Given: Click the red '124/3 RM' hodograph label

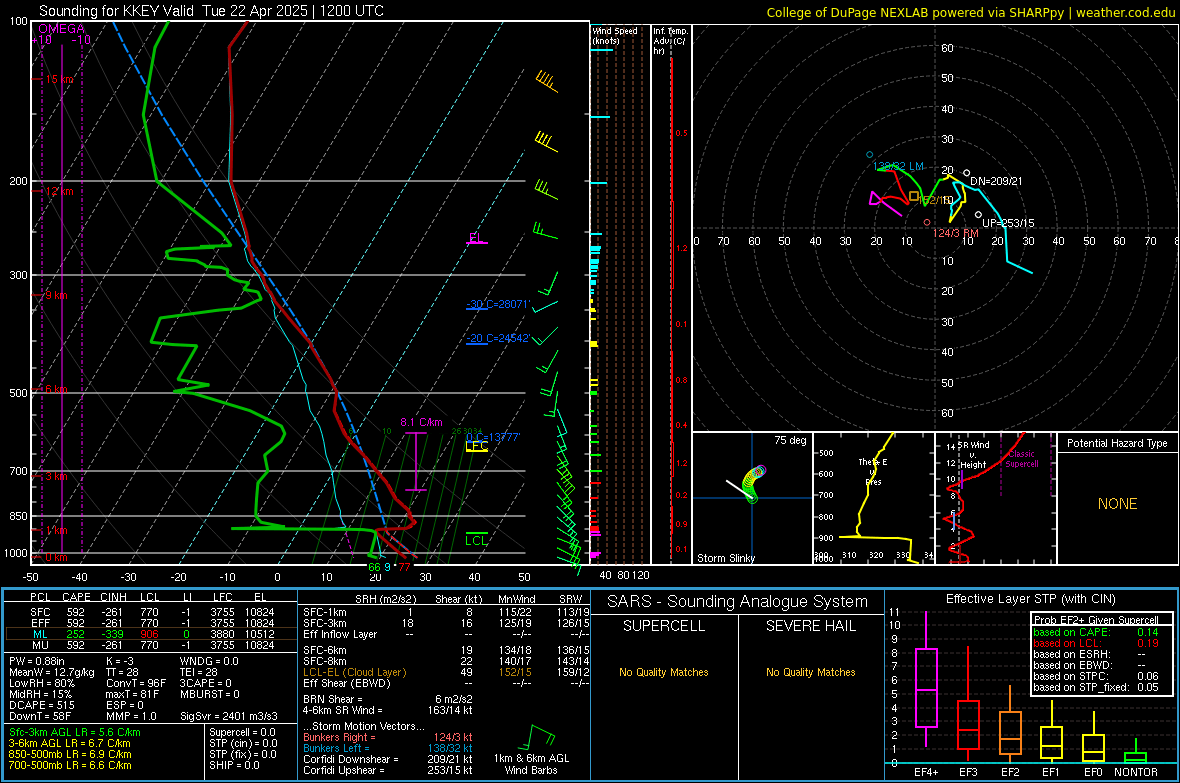Looking at the screenshot, I should coord(956,233).
